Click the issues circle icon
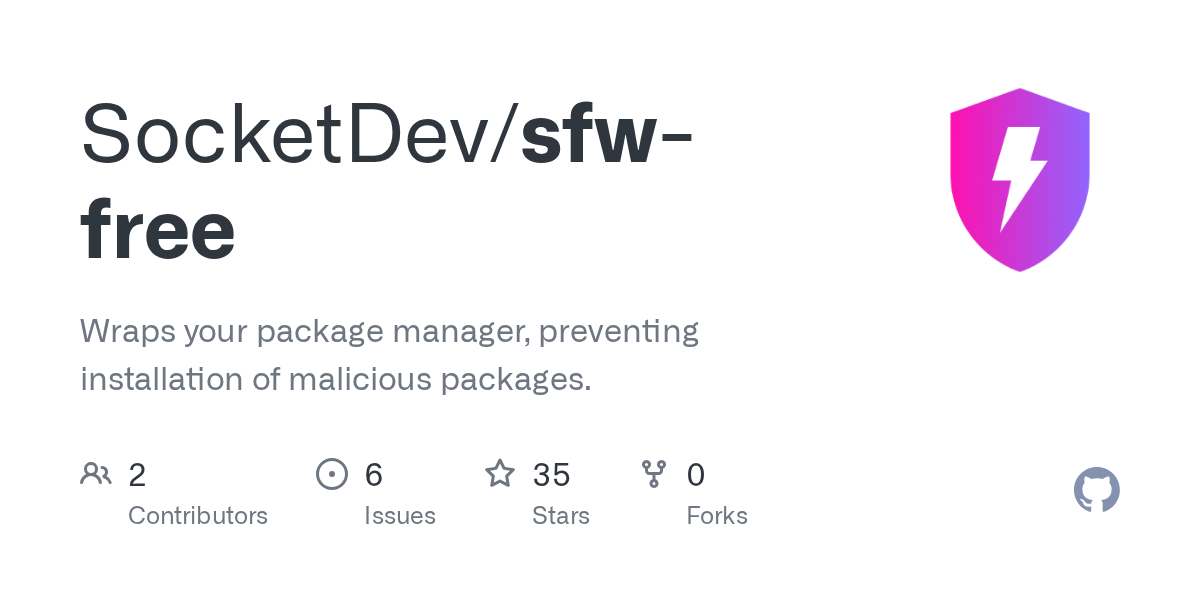 [x=332, y=474]
